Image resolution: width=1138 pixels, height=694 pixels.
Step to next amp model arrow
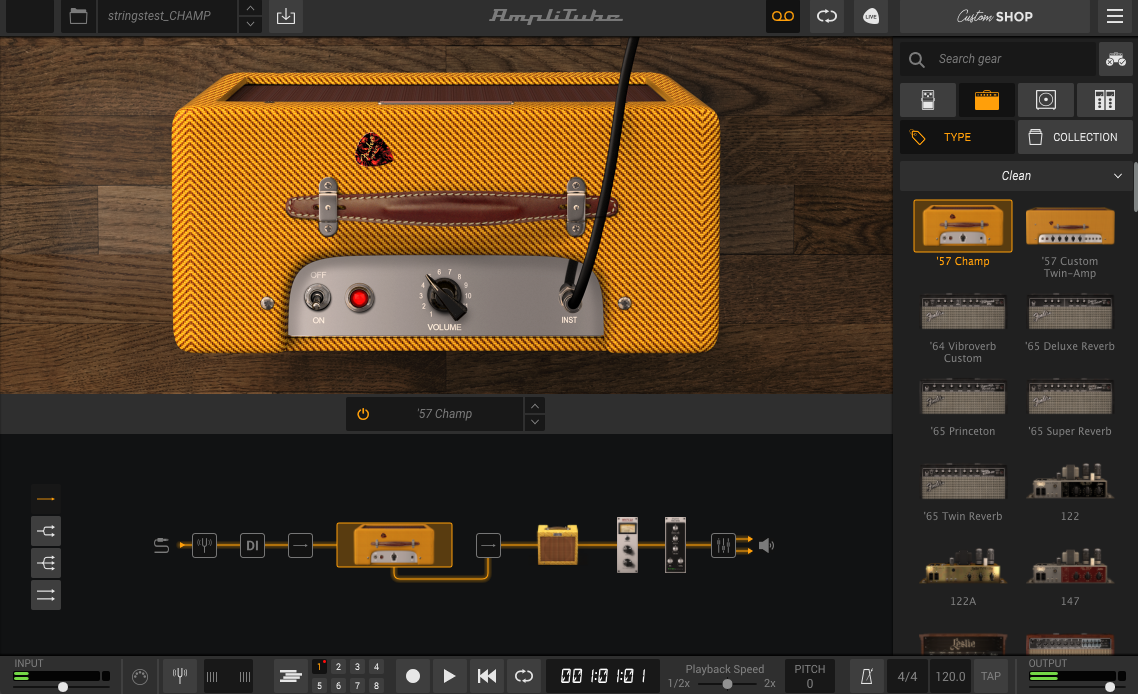coord(535,422)
